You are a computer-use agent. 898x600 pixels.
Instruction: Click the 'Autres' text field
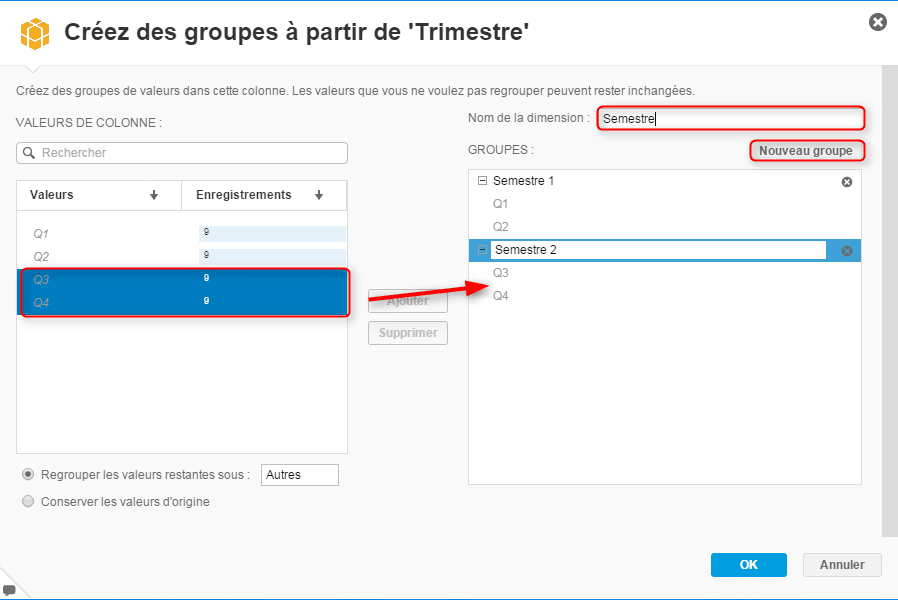tap(299, 475)
